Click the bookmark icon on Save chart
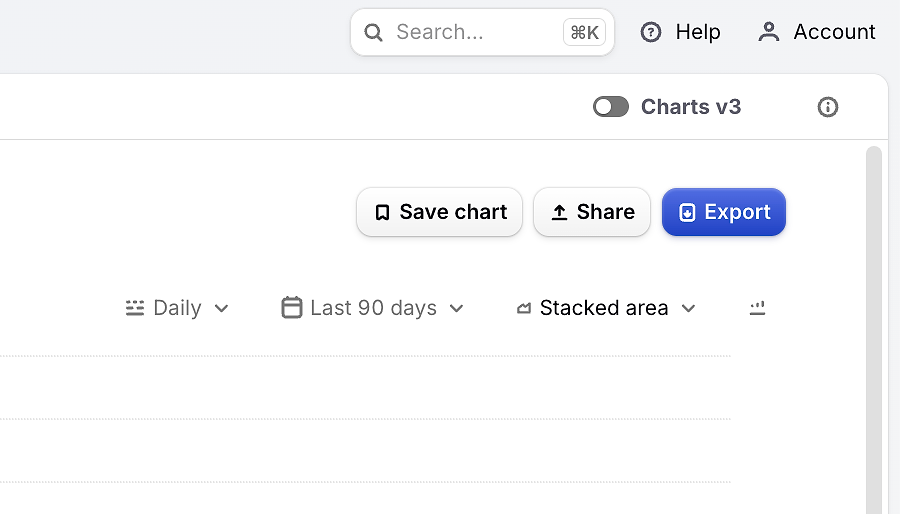Viewport: 900px width, 514px height. pyautogui.click(x=382, y=212)
